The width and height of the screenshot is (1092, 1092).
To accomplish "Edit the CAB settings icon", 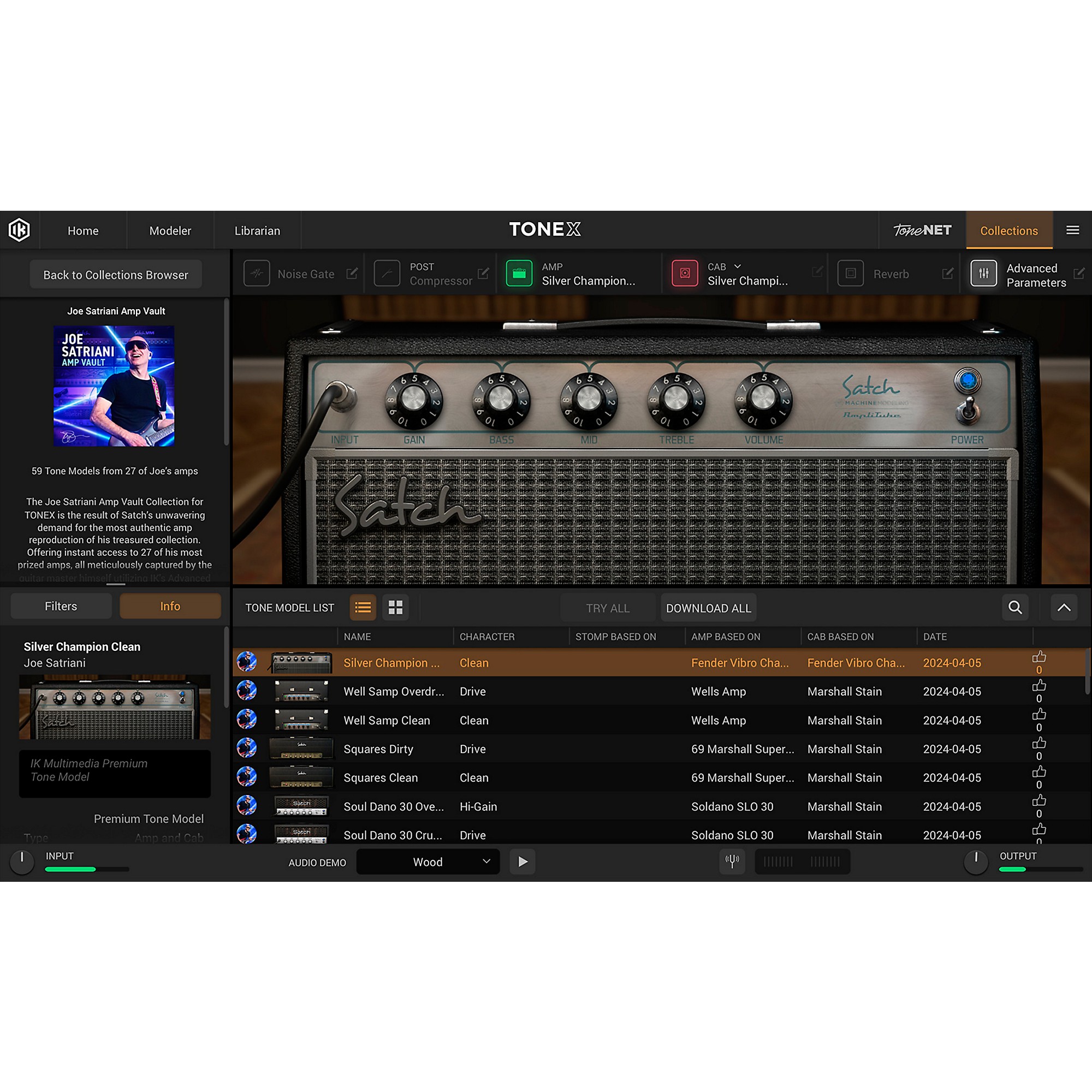I will (x=817, y=272).
